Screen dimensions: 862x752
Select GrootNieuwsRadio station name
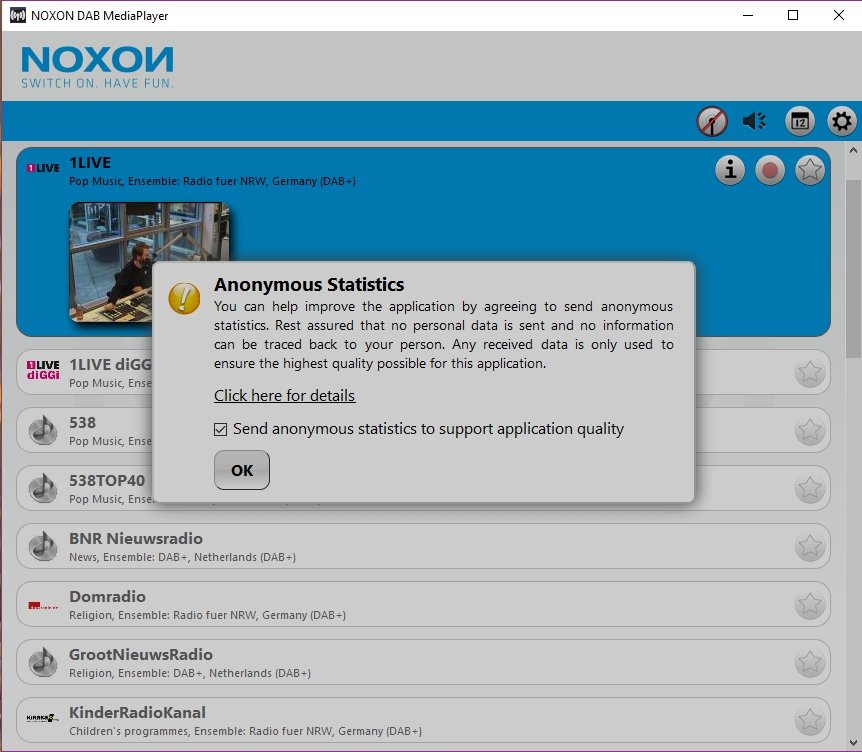141,655
